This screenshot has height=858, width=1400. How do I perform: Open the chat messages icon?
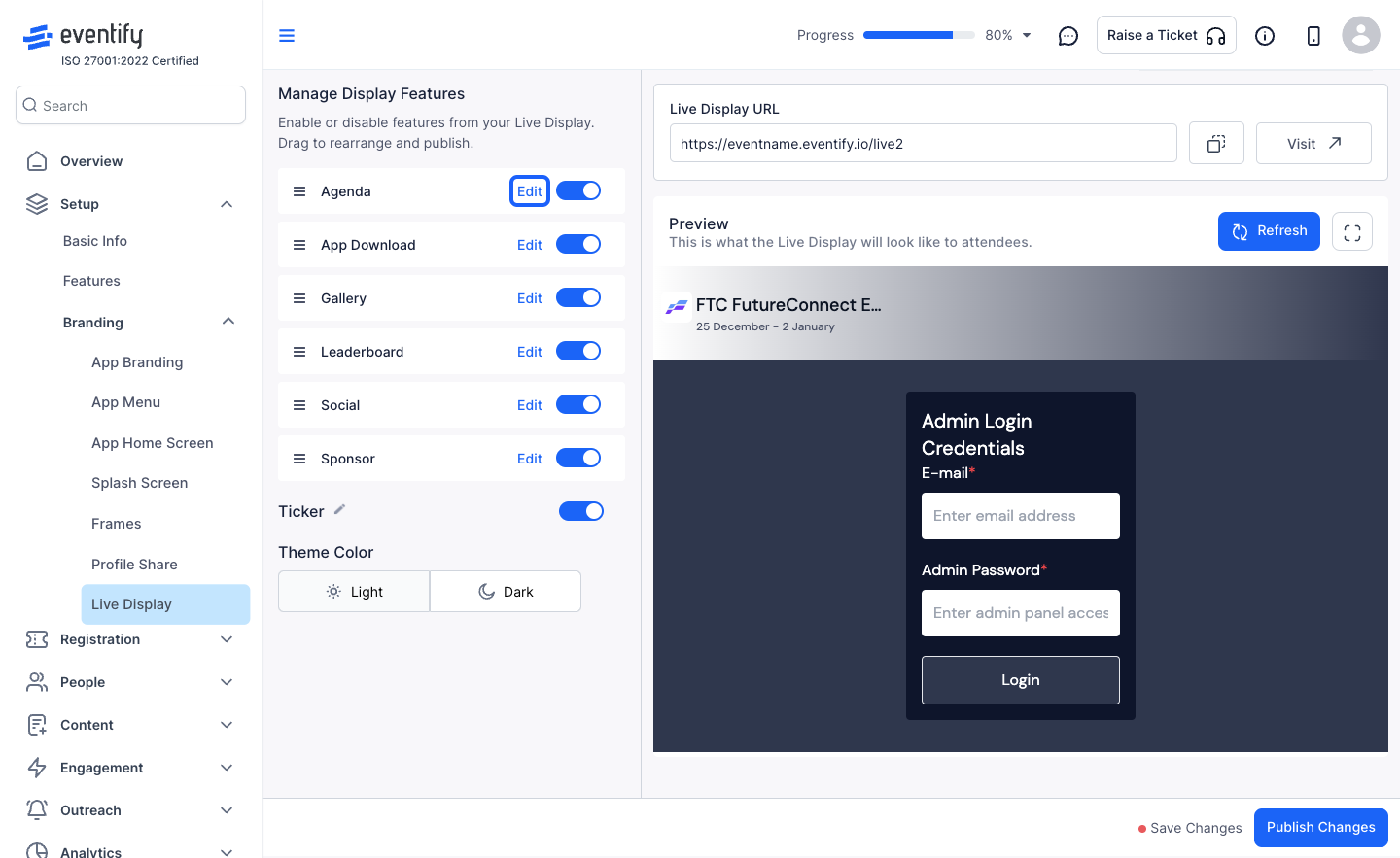[1068, 36]
